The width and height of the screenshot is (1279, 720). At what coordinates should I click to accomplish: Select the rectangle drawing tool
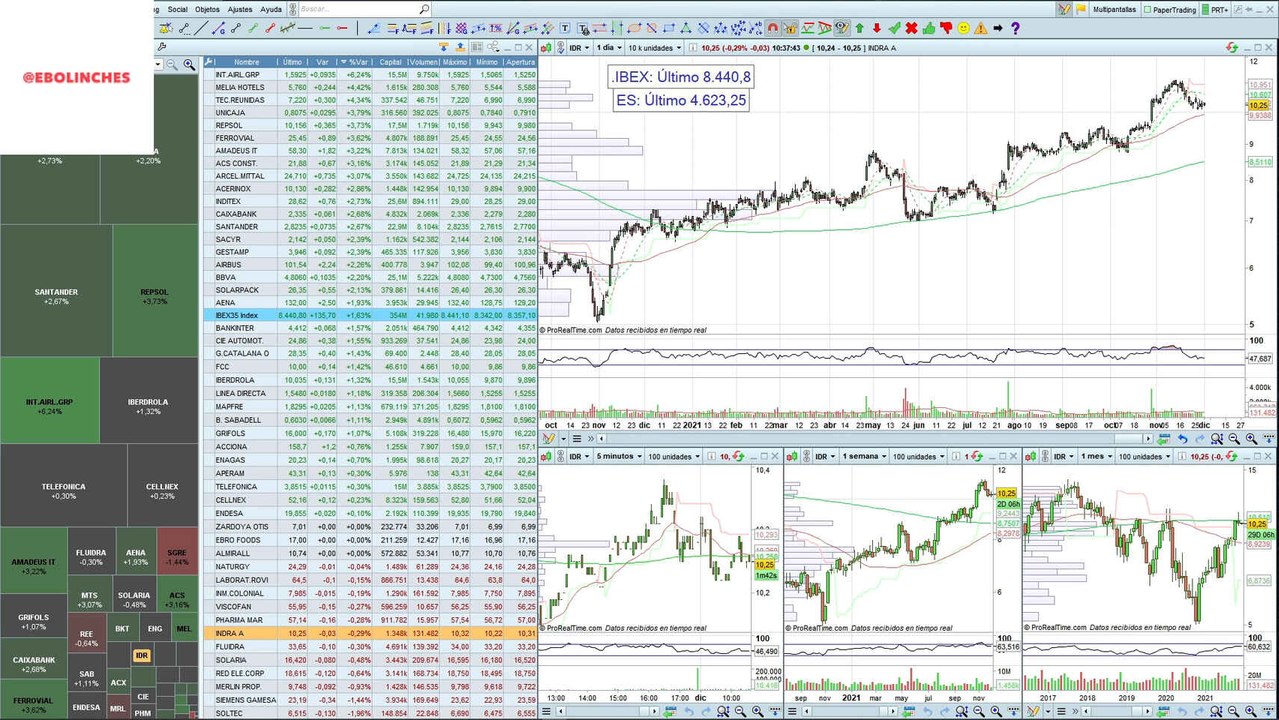coord(669,28)
